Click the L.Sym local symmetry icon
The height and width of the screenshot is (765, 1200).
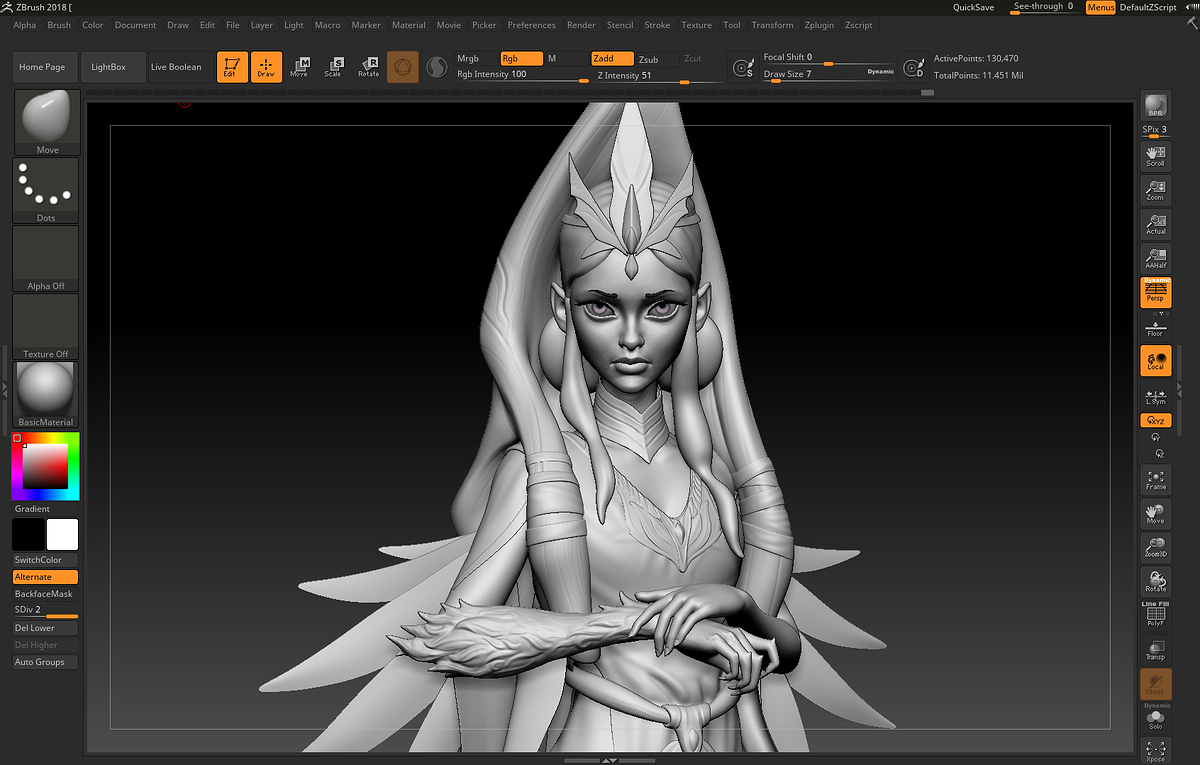coord(1156,394)
